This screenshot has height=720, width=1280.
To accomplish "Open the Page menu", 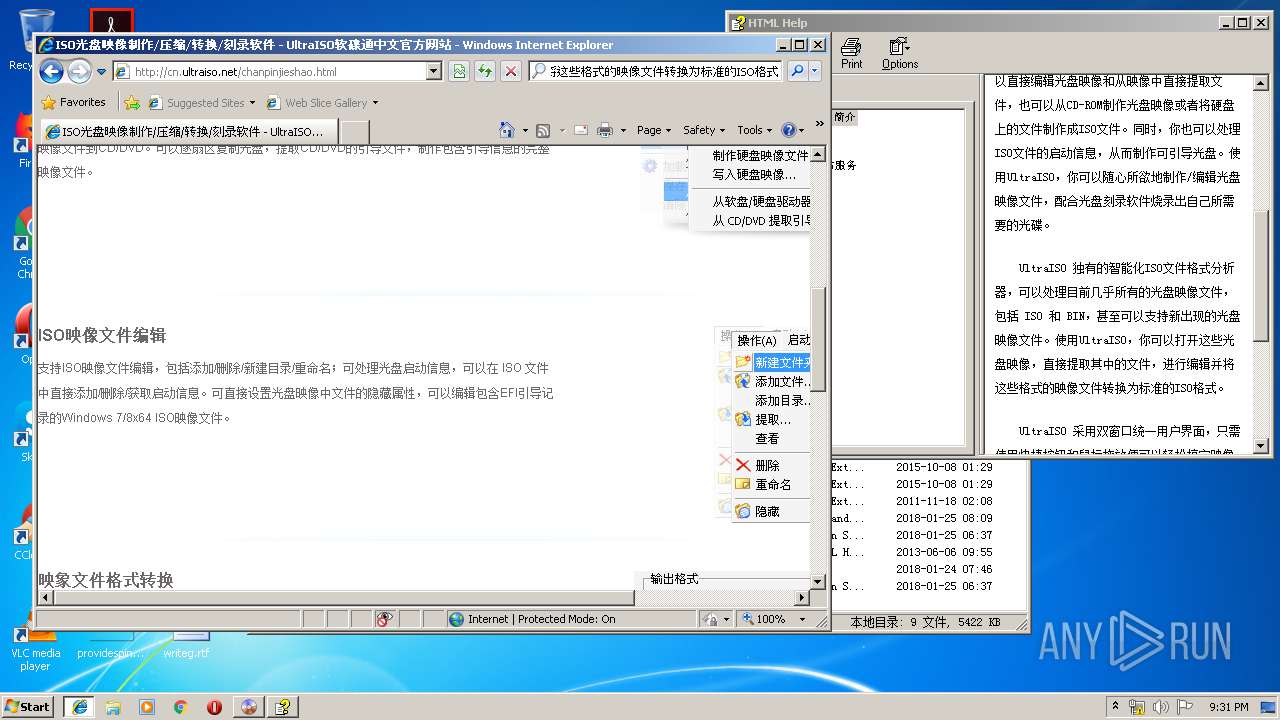I will pos(654,130).
